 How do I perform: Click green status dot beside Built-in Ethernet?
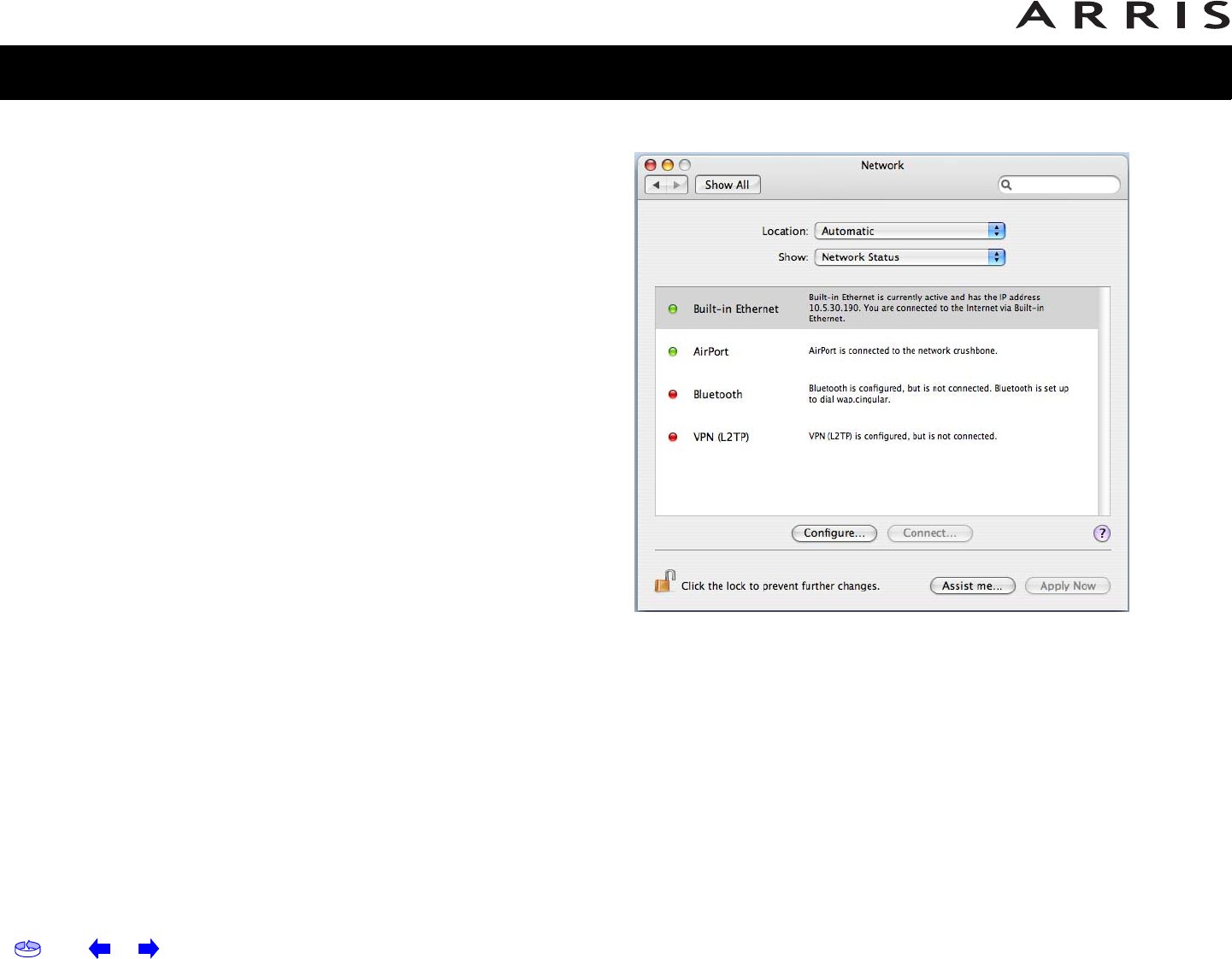pyautogui.click(x=673, y=309)
